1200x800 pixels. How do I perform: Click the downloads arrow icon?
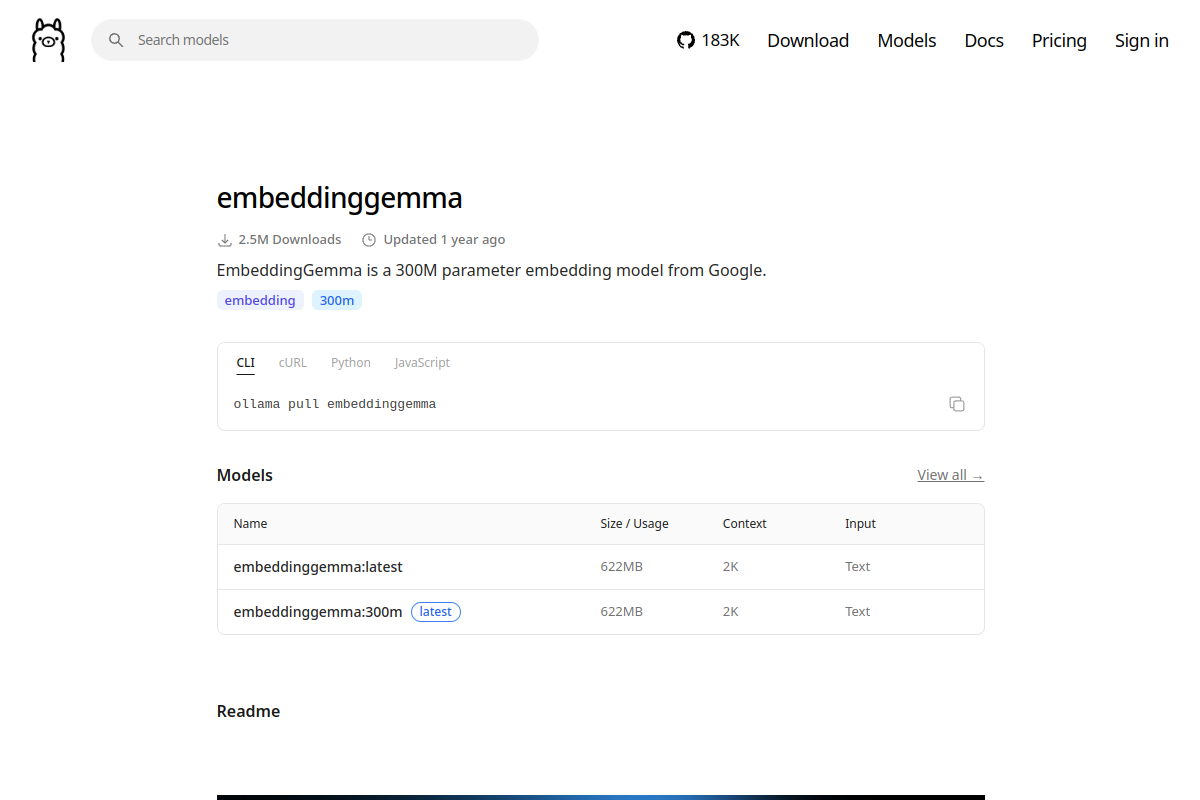225,240
